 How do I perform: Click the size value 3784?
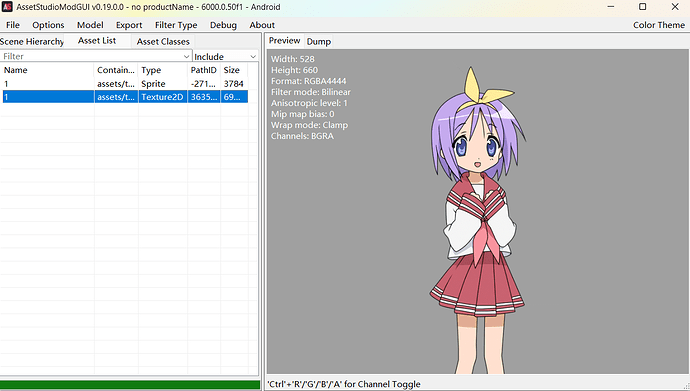[x=234, y=84]
